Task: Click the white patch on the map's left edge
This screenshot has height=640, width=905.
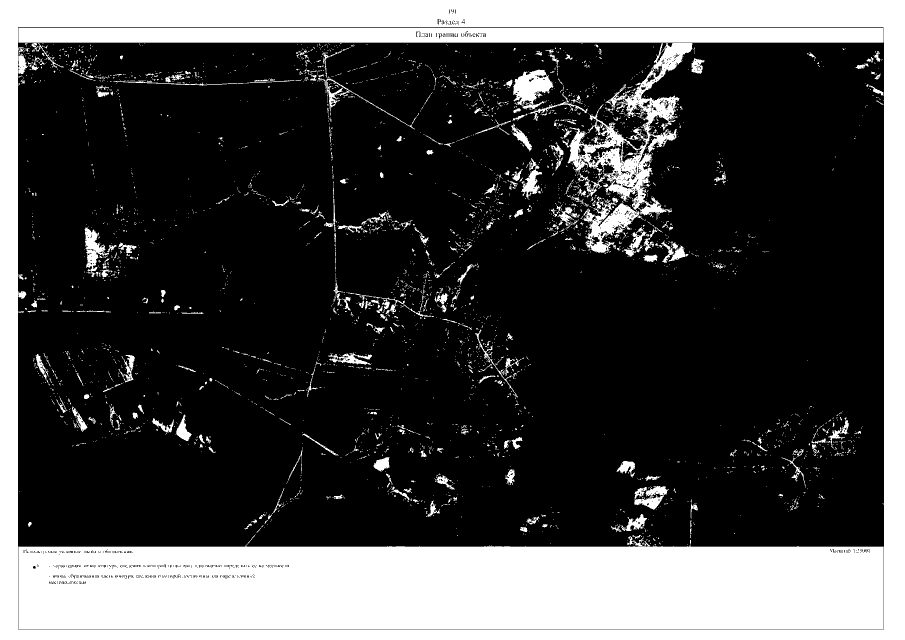Action: (x=98, y=250)
